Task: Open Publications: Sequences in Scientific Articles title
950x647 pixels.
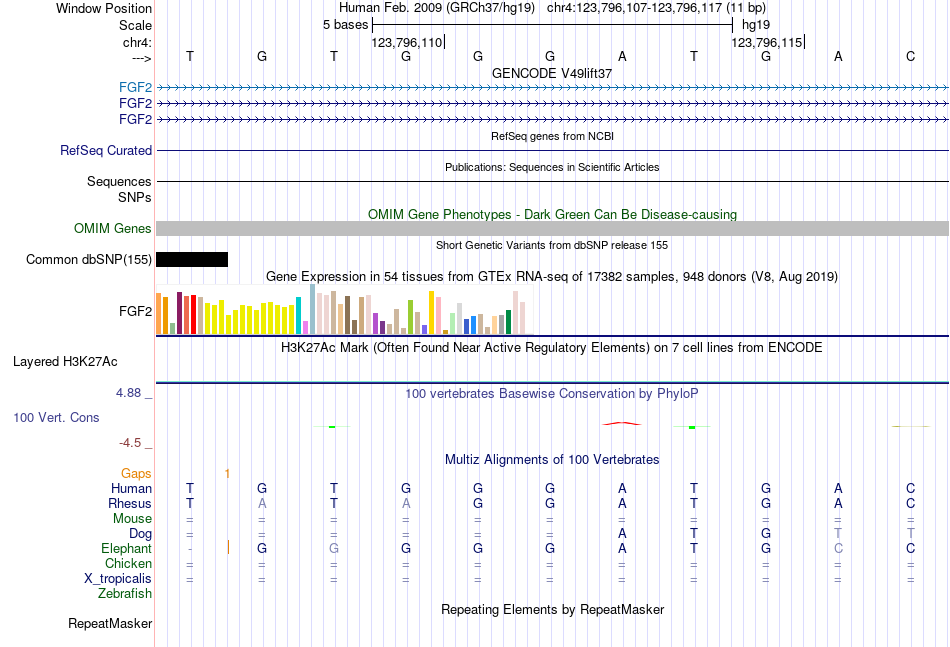Action: point(552,167)
